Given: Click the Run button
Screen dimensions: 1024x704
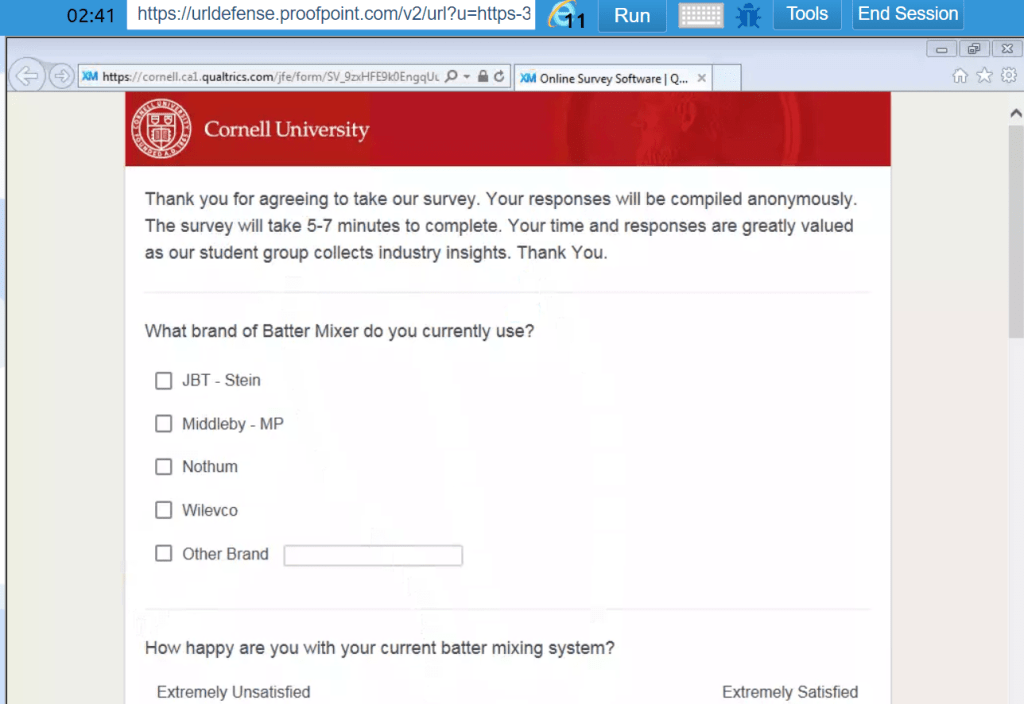Looking at the screenshot, I should (x=632, y=15).
